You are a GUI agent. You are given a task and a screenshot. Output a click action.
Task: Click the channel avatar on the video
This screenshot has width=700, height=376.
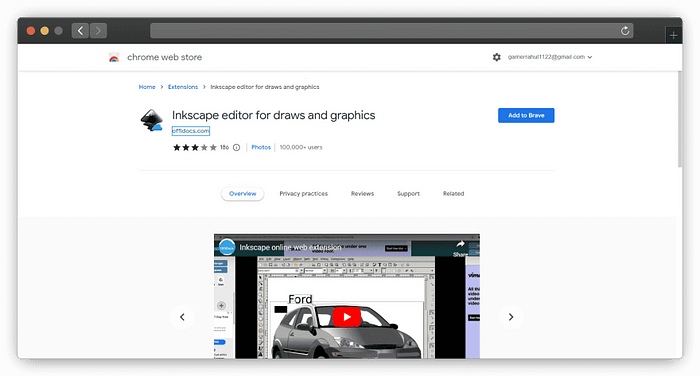[x=227, y=247]
